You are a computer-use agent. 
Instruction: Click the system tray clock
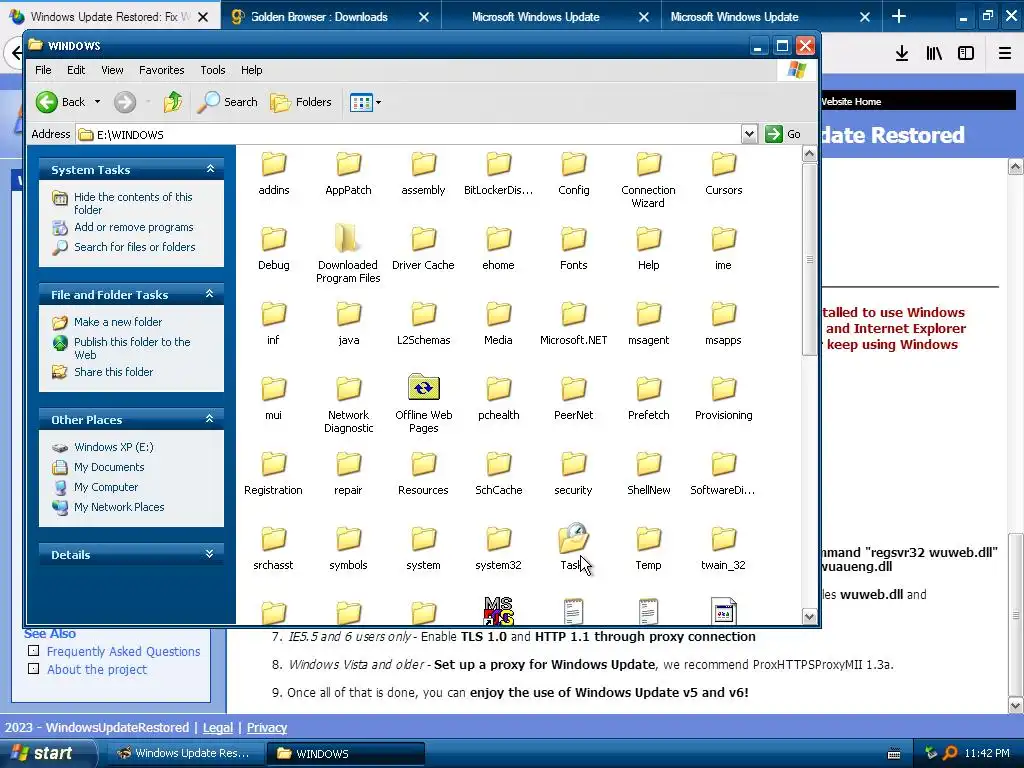point(987,753)
